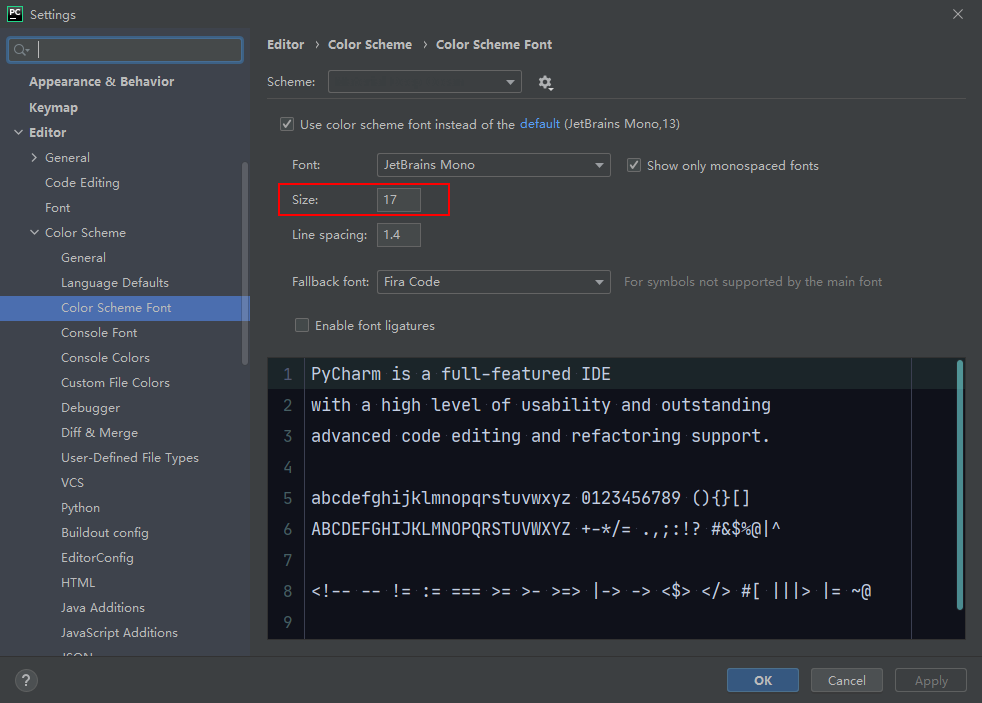
Task: Click Editor in the breadcrumb
Action: [286, 44]
